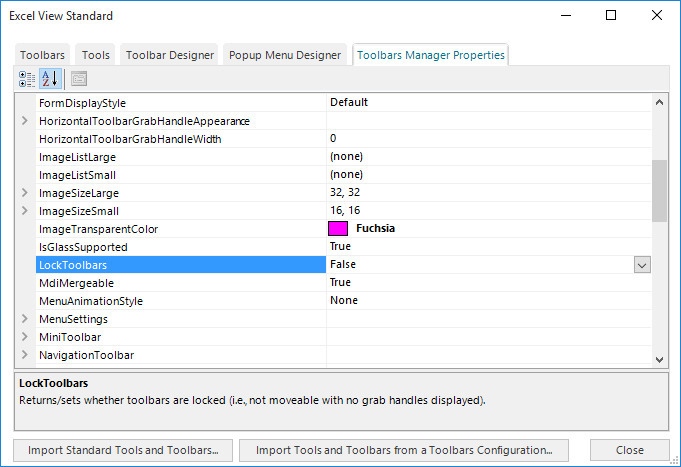This screenshot has width=681, height=467.
Task: Click the Property Pages toolbar icon
Action: point(79,79)
